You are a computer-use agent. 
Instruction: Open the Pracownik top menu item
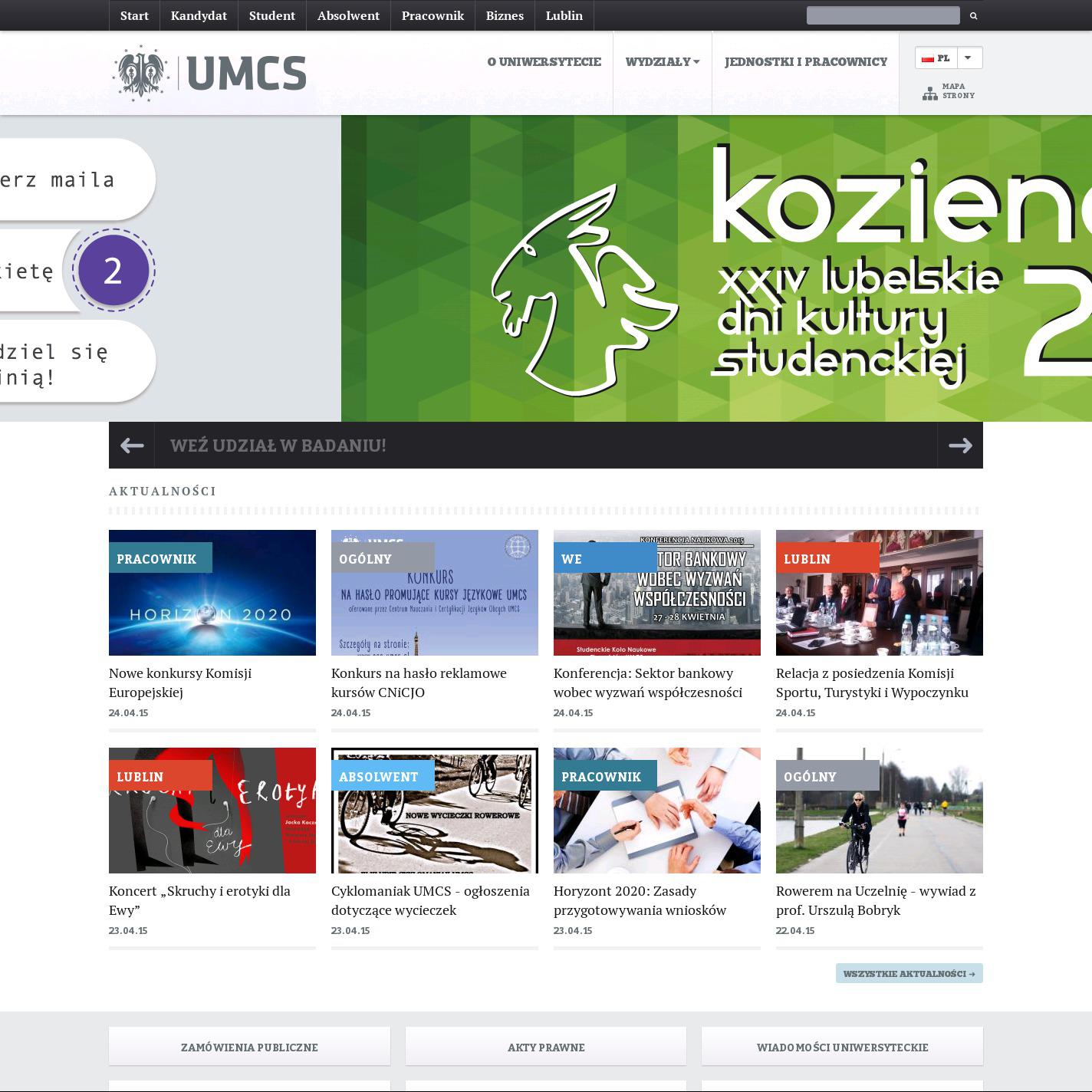coord(433,15)
